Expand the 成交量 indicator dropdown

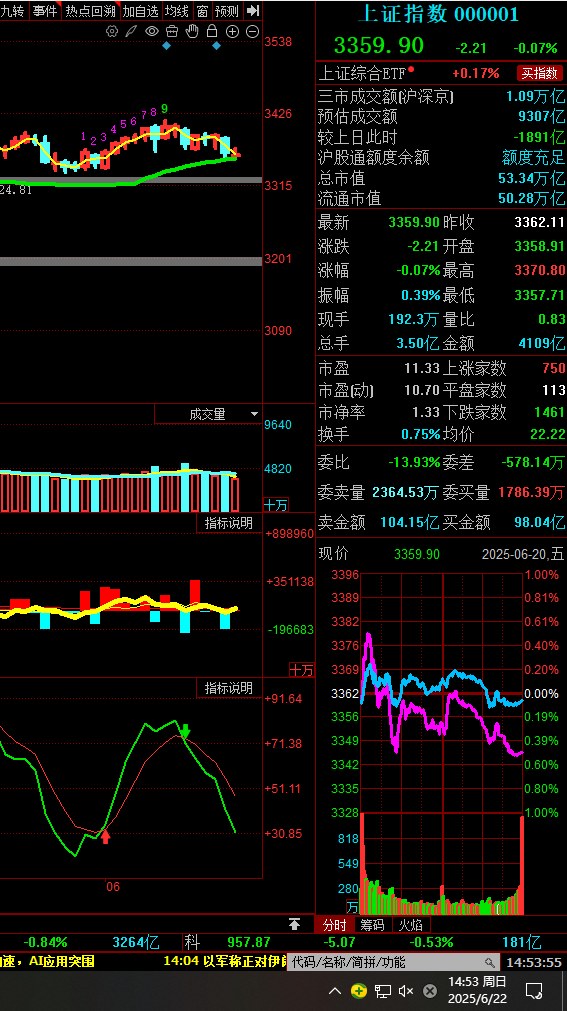pyautogui.click(x=208, y=414)
